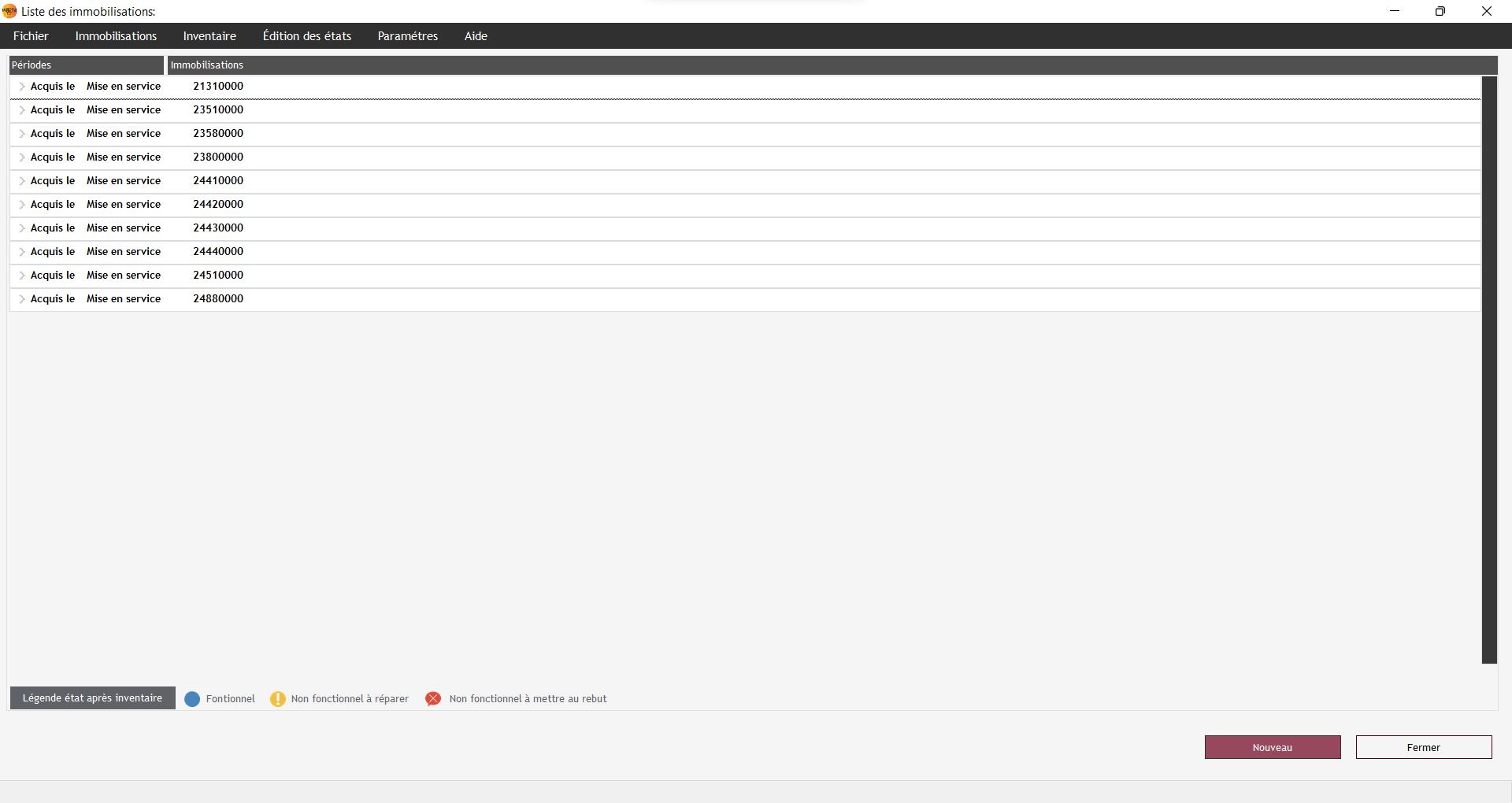The image size is (1512, 803).
Task: Click the yellow warning 'à réparer' icon
Action: [x=278, y=699]
